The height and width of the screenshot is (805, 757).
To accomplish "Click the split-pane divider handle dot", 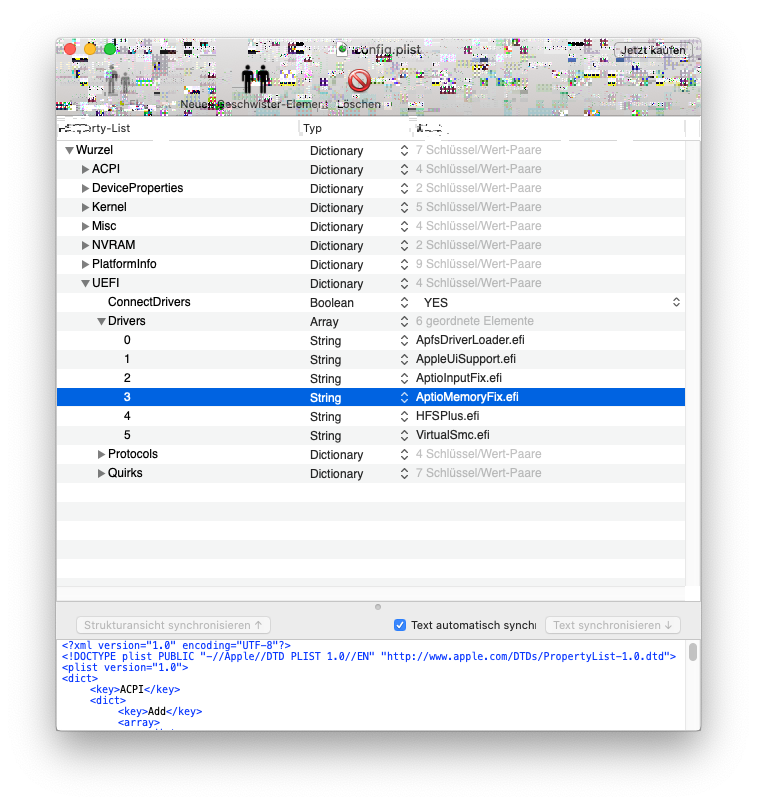I will 378,607.
